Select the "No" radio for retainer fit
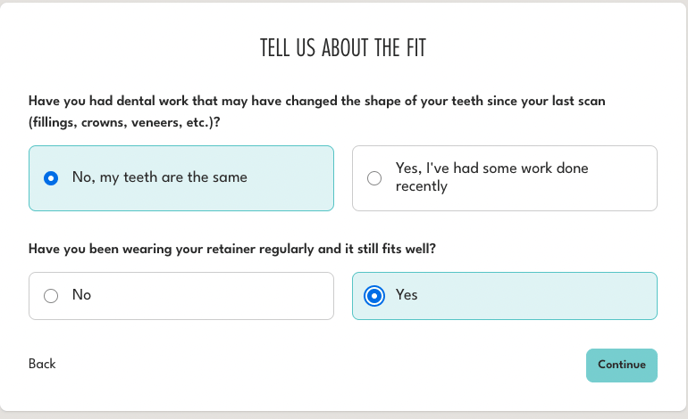The width and height of the screenshot is (688, 419). (51, 296)
